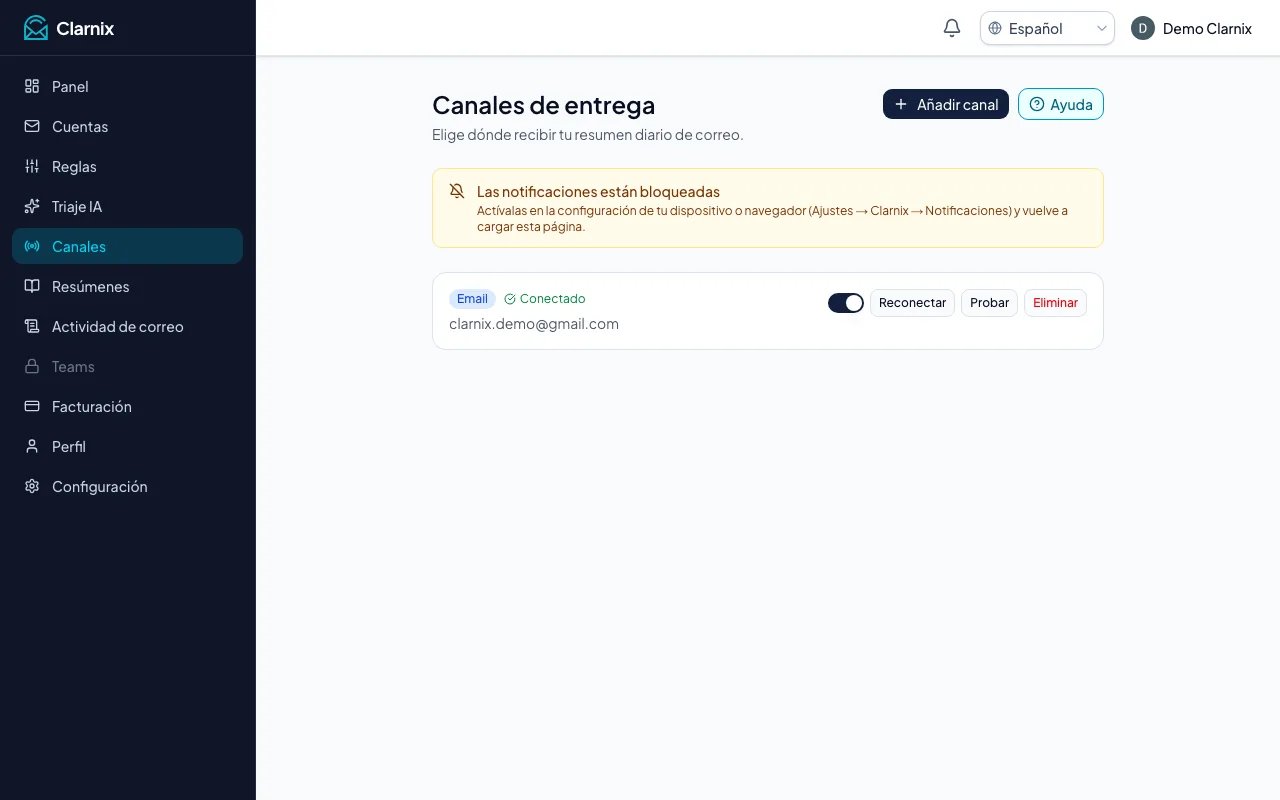Image resolution: width=1280 pixels, height=800 pixels.
Task: Click the Facturación card icon
Action: (x=32, y=406)
